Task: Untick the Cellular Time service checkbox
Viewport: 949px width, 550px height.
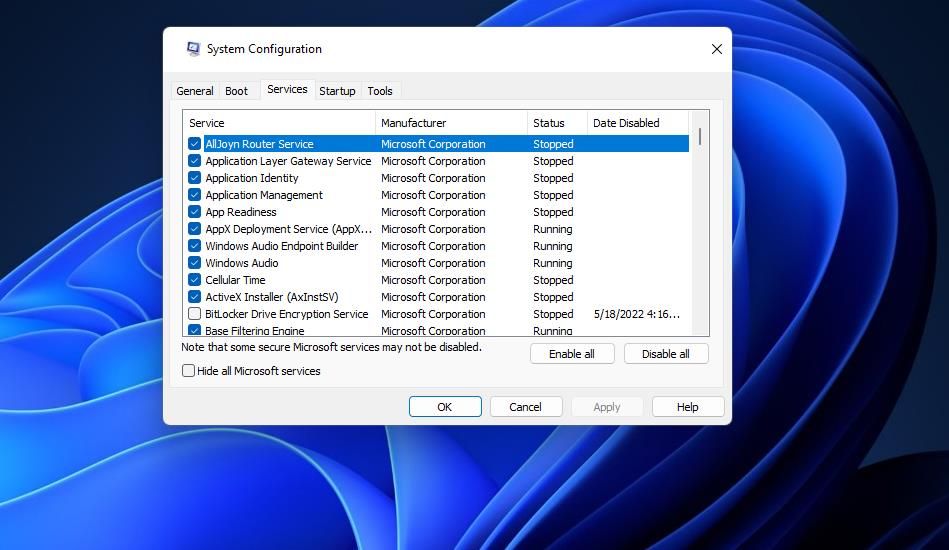Action: pyautogui.click(x=195, y=280)
